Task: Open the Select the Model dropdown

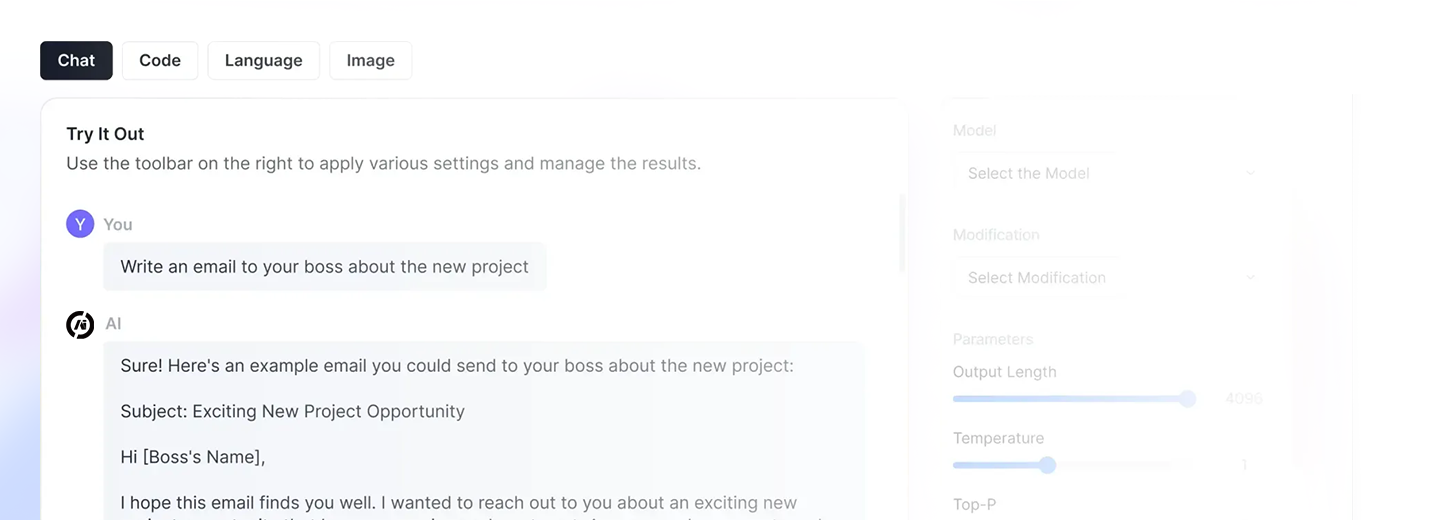Action: tap(1110, 173)
